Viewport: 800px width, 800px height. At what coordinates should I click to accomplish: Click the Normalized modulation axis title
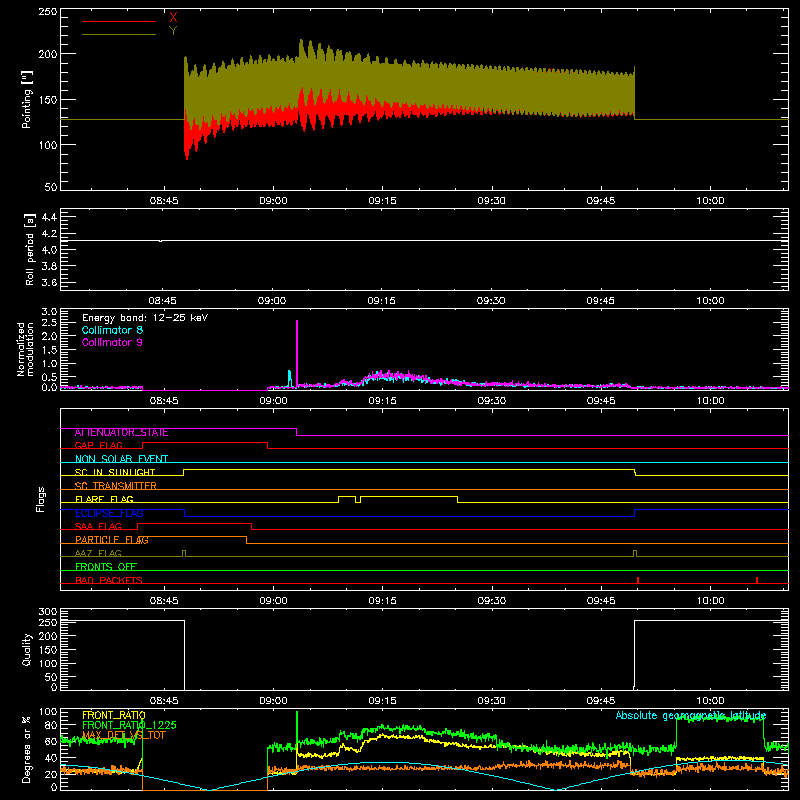pos(25,349)
